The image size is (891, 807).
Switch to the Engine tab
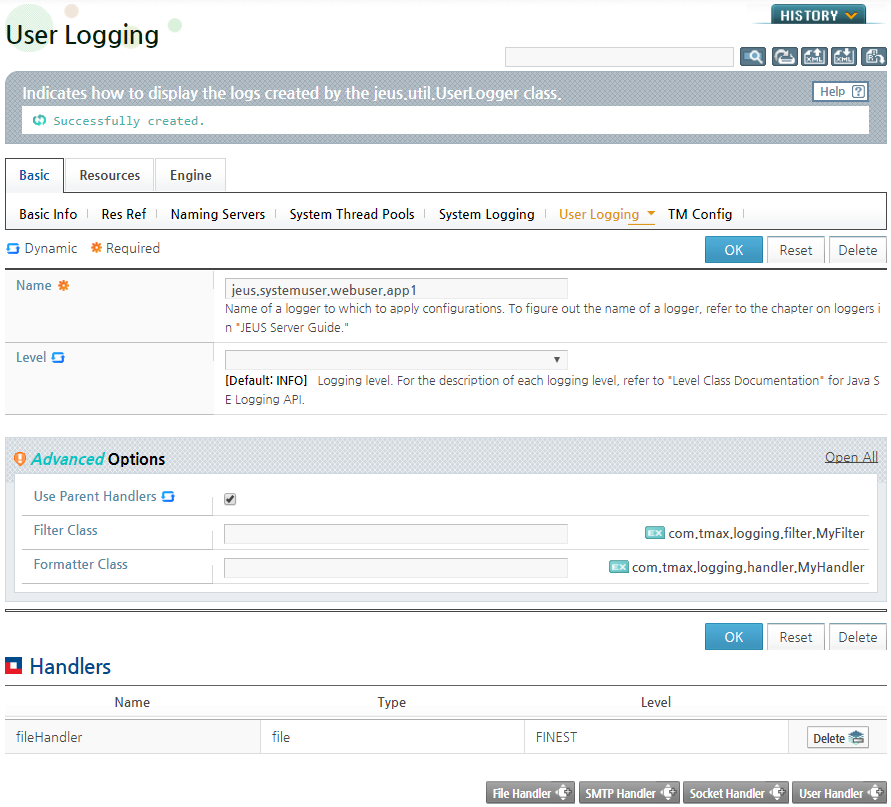190,175
